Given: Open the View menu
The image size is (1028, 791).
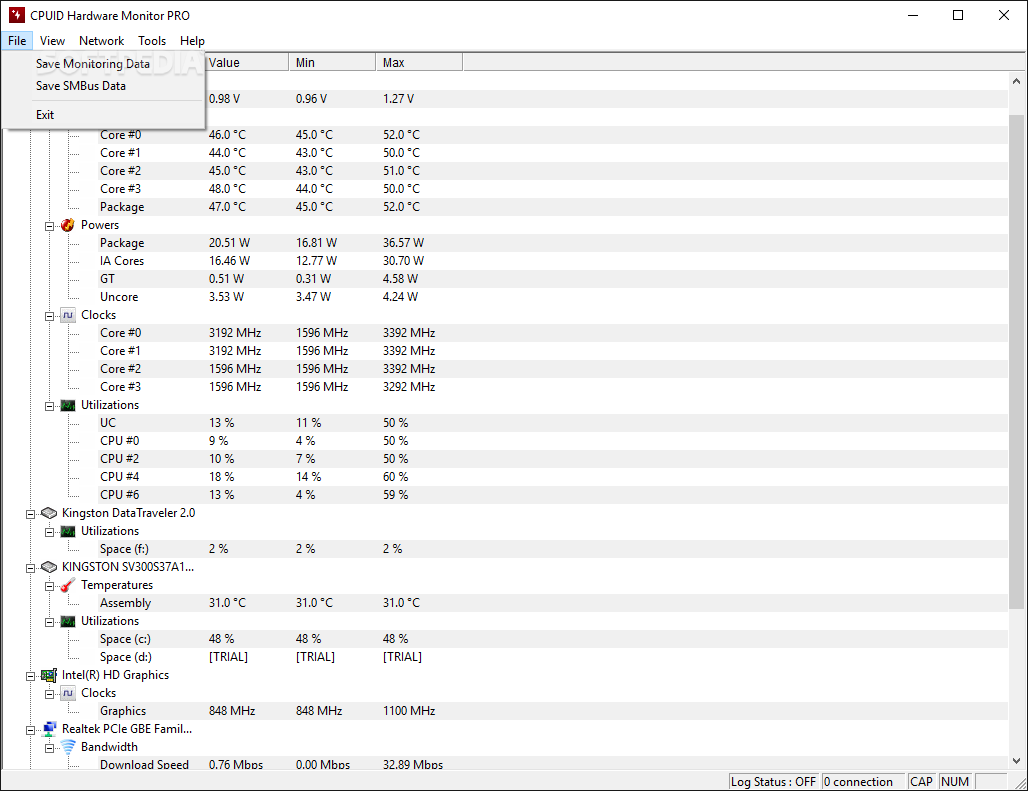Looking at the screenshot, I should click(x=52, y=41).
